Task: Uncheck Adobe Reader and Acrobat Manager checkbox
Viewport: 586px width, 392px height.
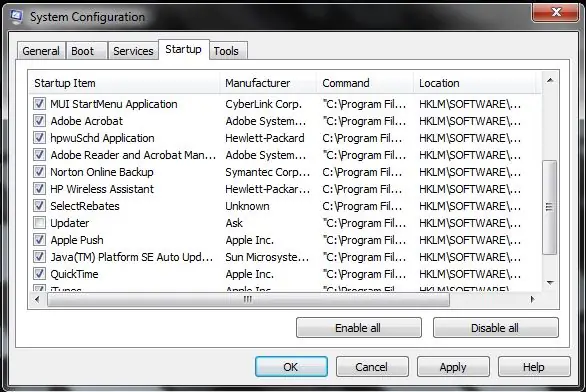Action: [40, 155]
